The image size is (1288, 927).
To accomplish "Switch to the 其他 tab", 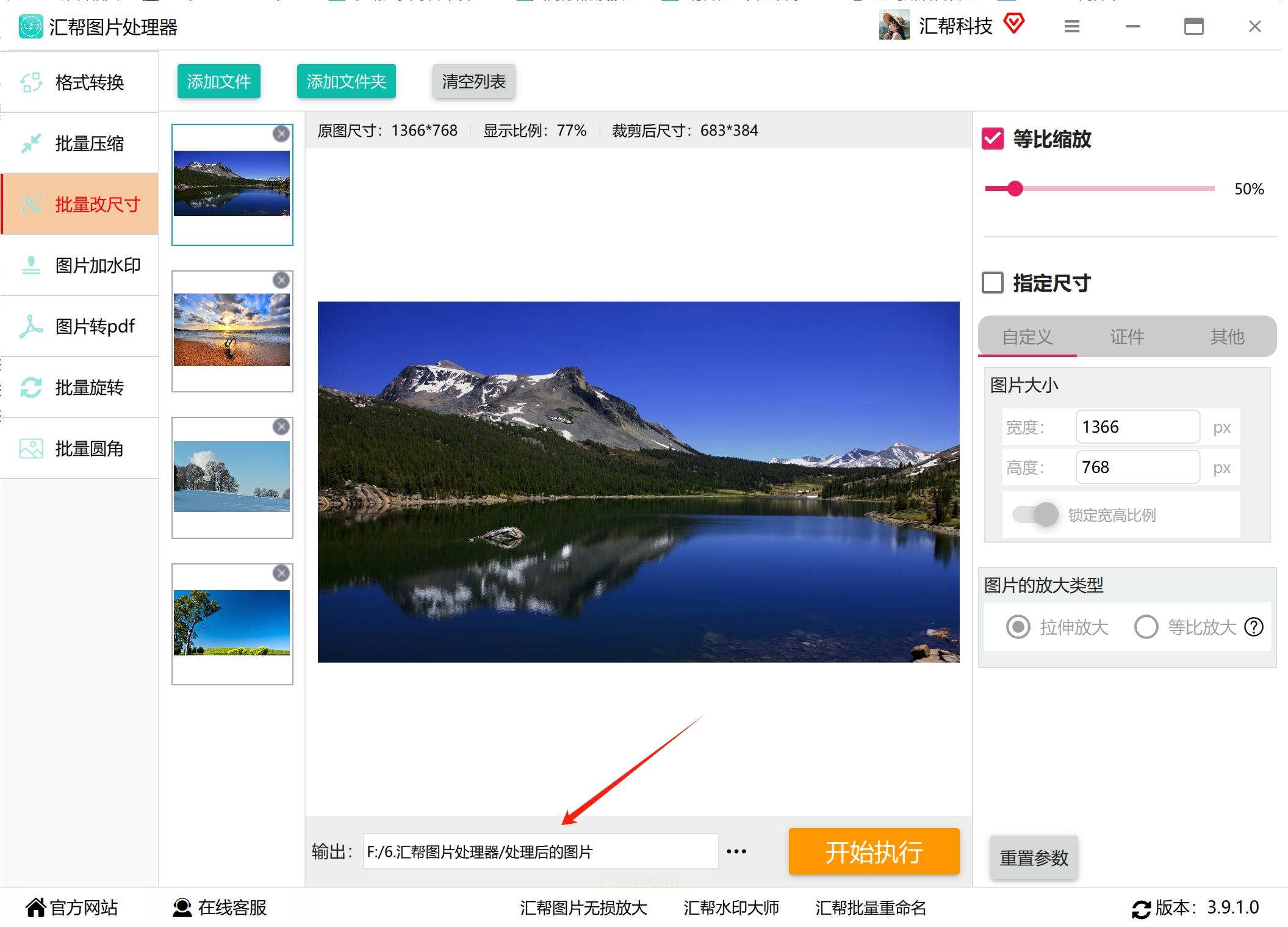I will click(x=1227, y=336).
